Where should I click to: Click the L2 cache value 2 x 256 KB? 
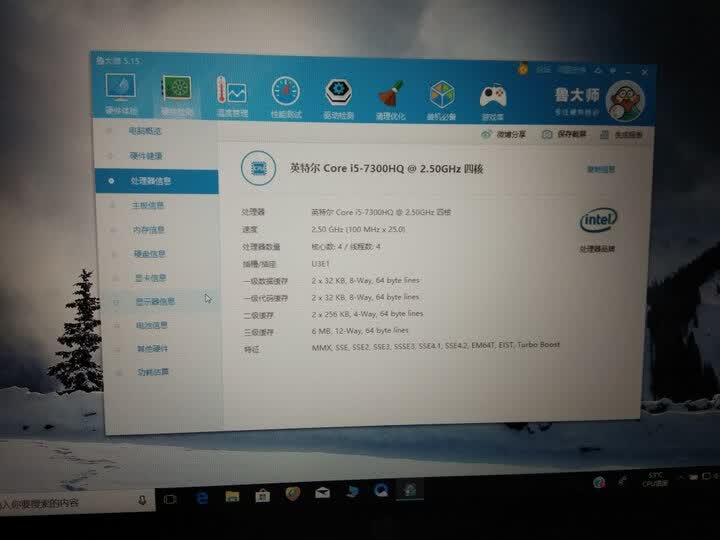point(367,314)
